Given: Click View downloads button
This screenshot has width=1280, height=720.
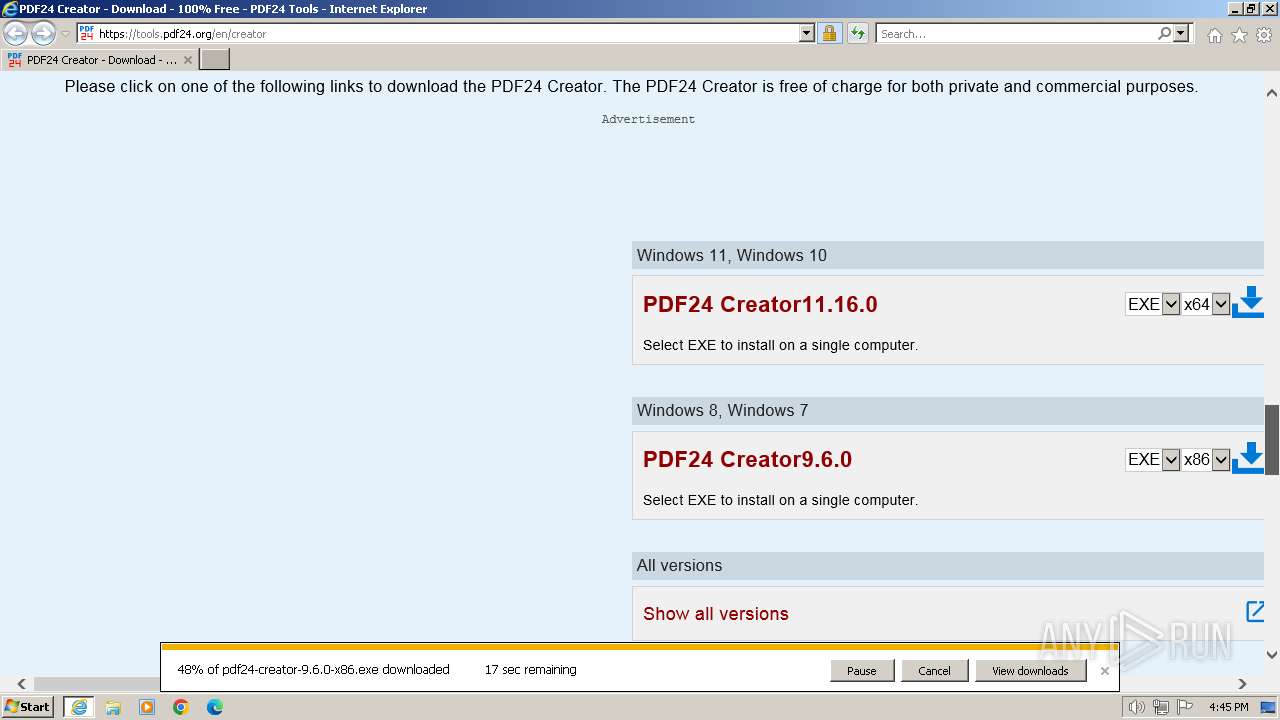Looking at the screenshot, I should (1030, 671).
